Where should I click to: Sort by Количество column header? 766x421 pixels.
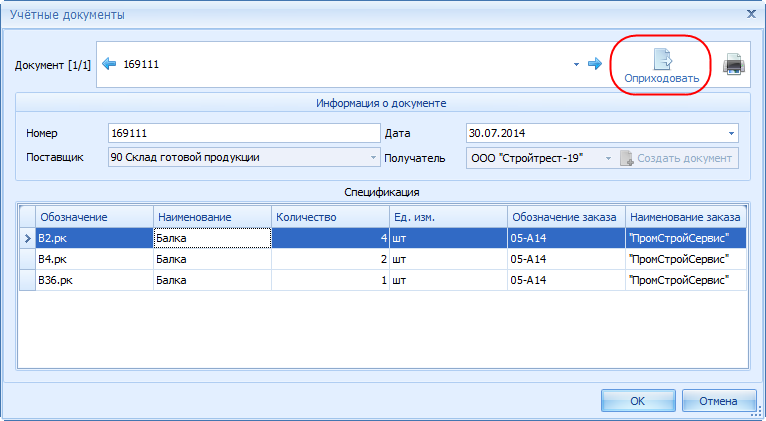pyautogui.click(x=330, y=217)
